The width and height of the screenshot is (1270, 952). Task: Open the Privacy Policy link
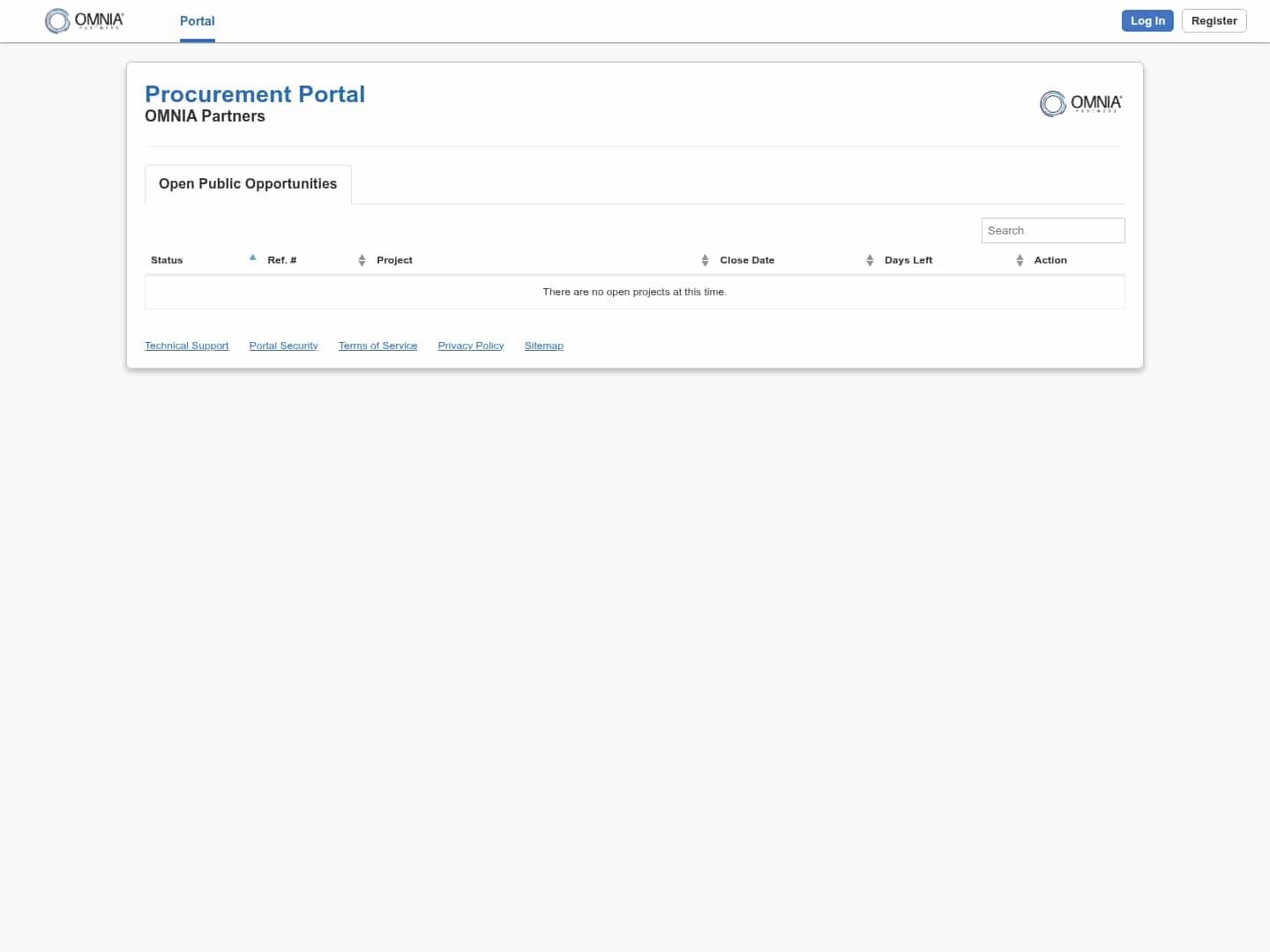click(471, 346)
